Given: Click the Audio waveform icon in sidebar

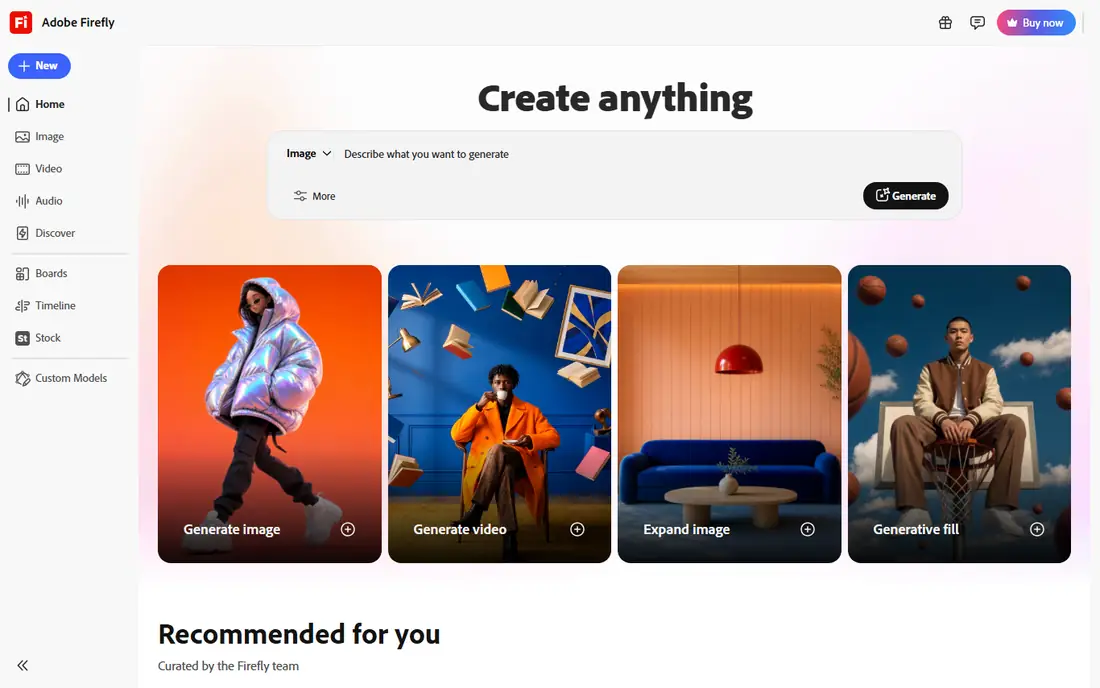Looking at the screenshot, I should [x=22, y=201].
